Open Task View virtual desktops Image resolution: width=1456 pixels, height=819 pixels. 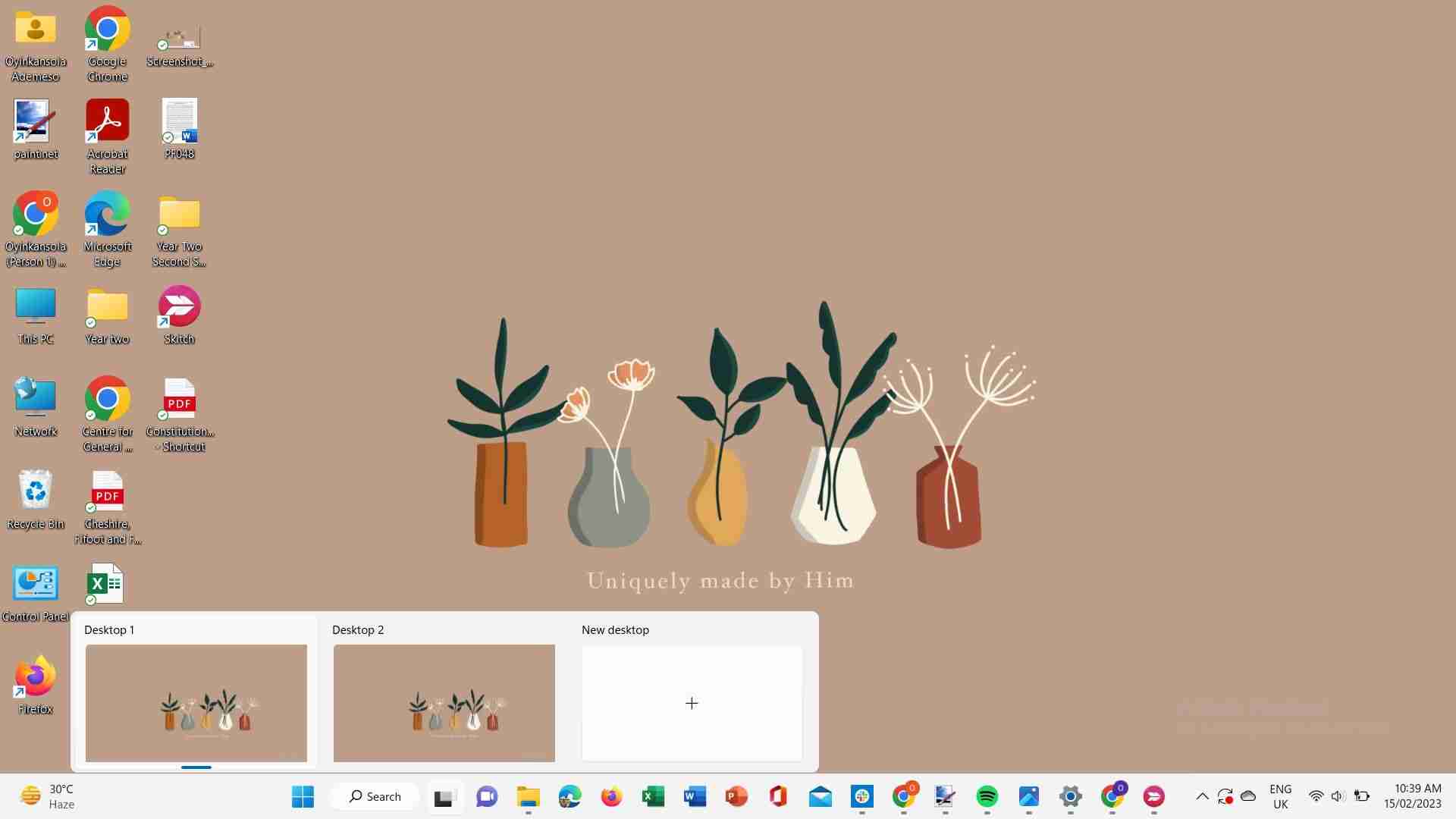(445, 796)
